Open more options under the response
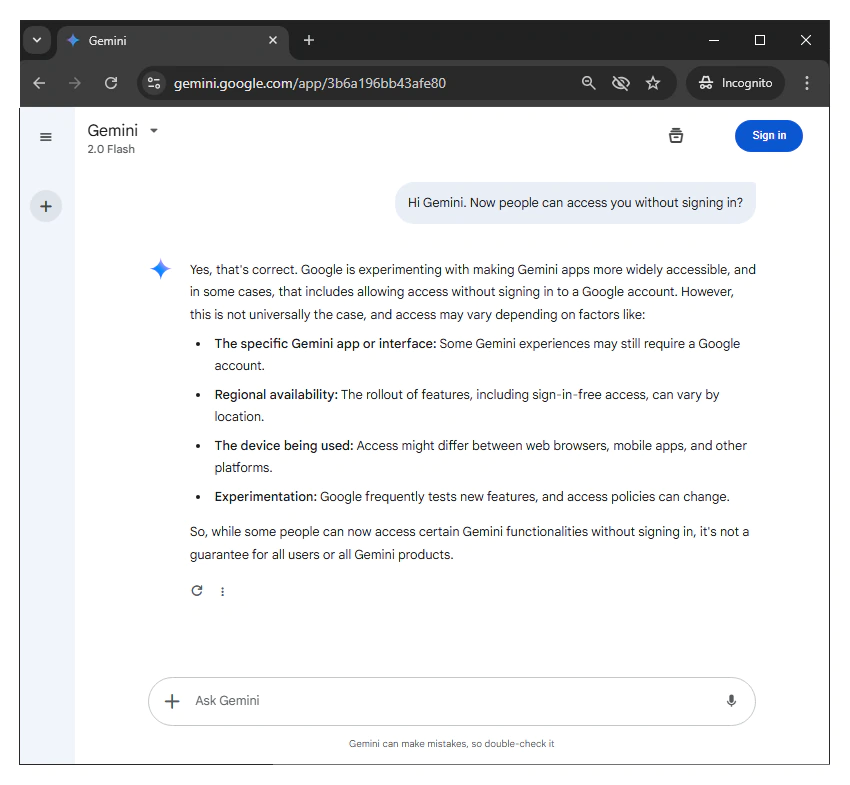The height and width of the screenshot is (785, 850). [222, 591]
